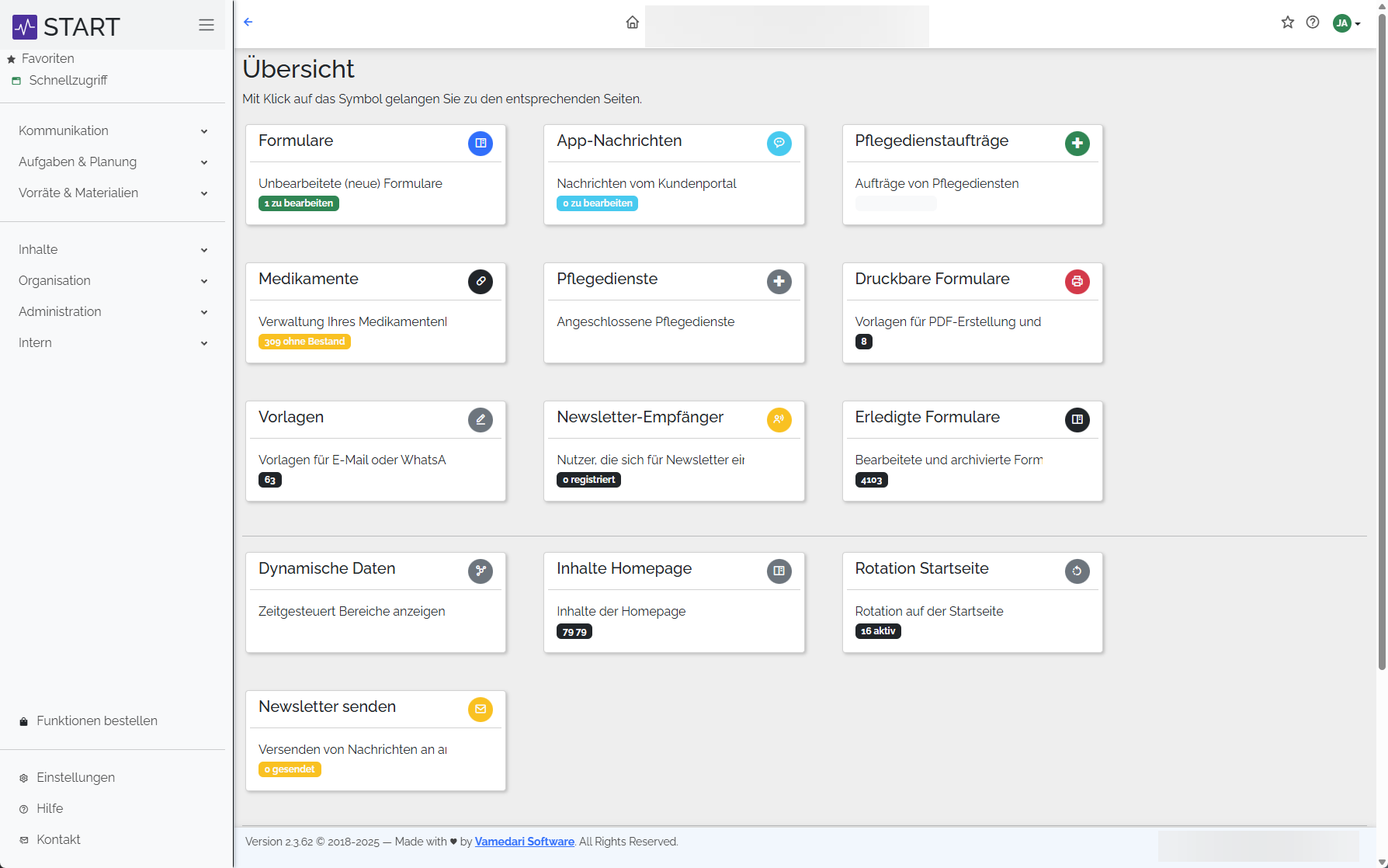This screenshot has height=868, width=1388.
Task: Expand Vorräte & Materialien section
Action: pyautogui.click(x=113, y=193)
